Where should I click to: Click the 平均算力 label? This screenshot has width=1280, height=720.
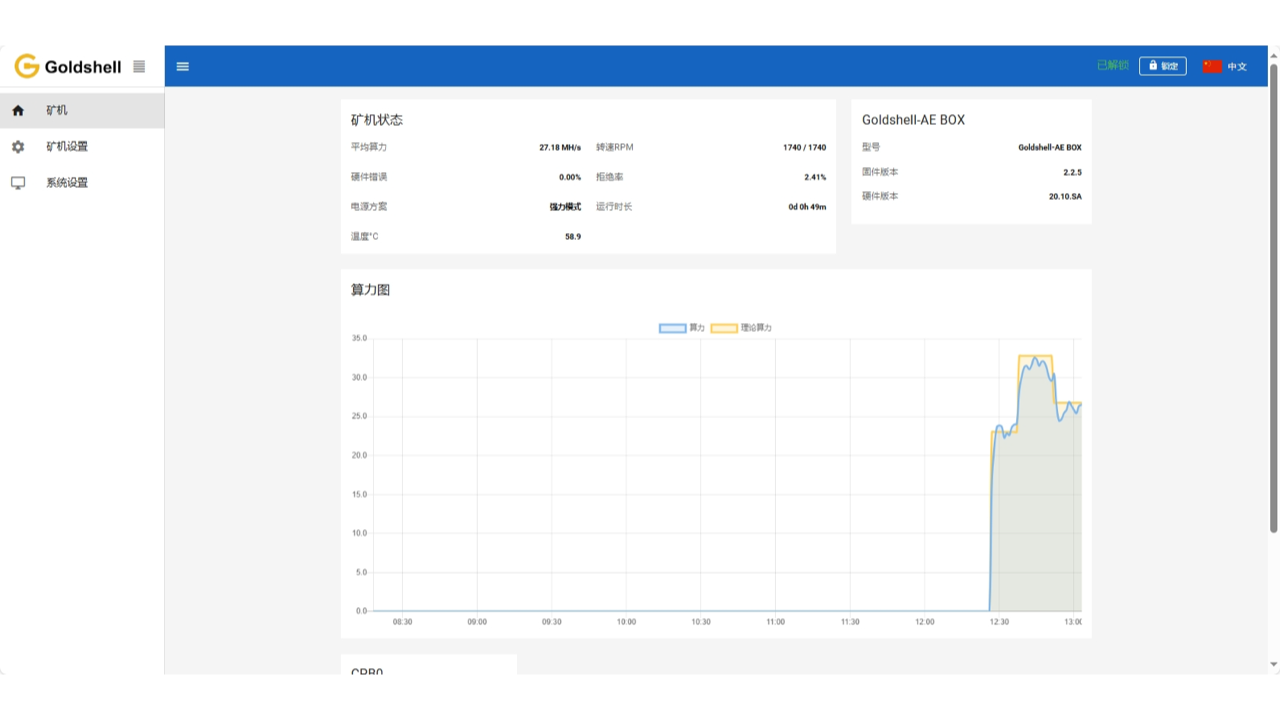coord(369,148)
